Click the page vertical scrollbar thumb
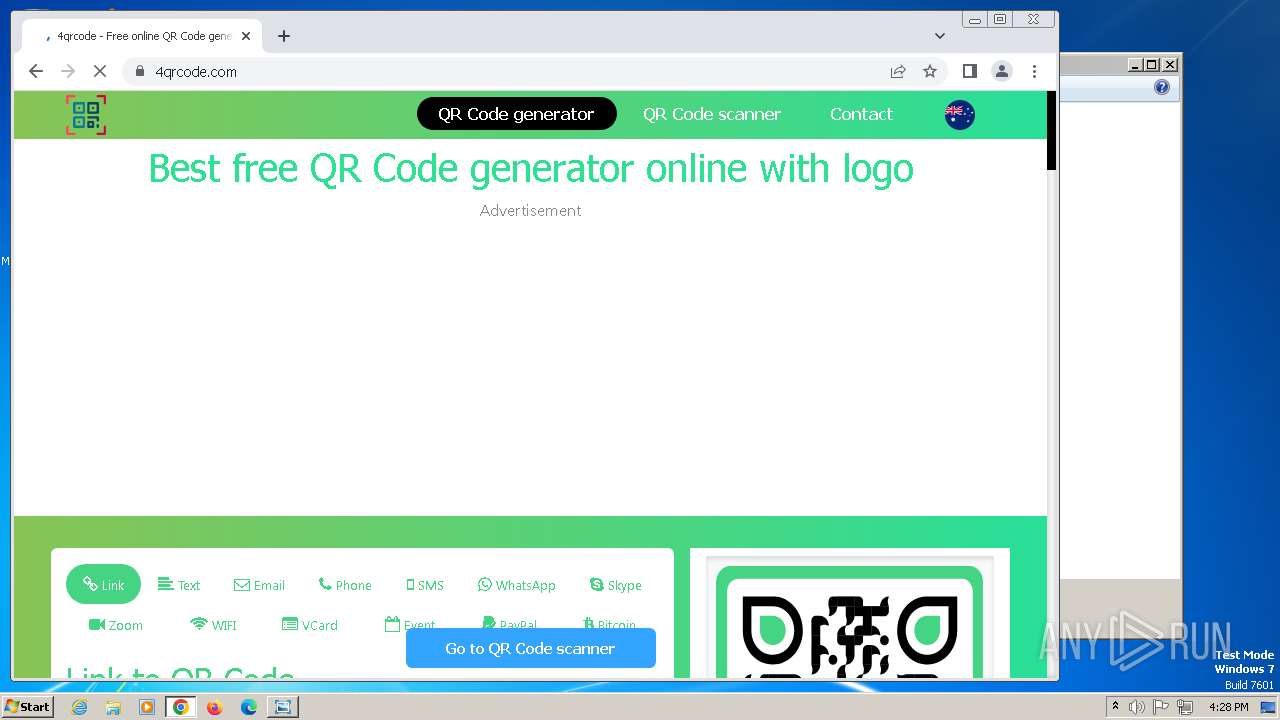This screenshot has width=1280, height=720. pyautogui.click(x=1051, y=130)
